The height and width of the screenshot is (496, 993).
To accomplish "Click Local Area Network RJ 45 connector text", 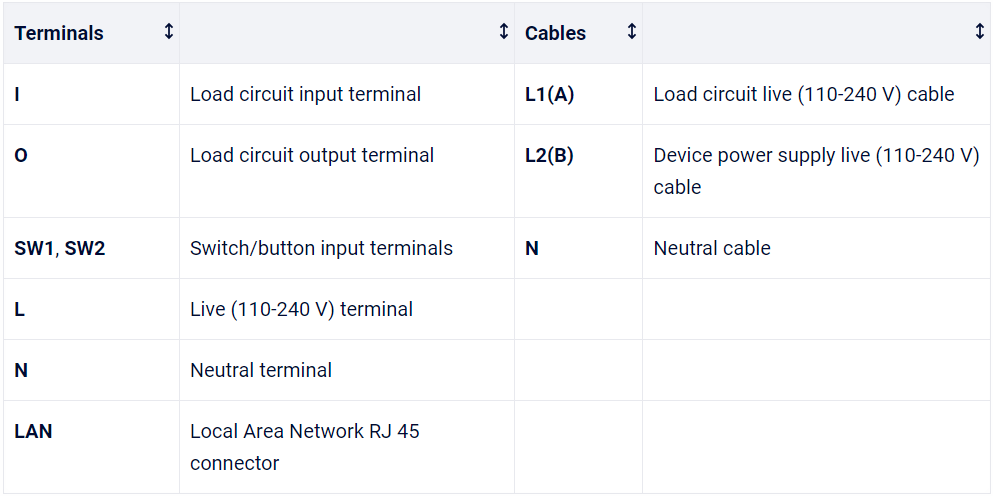I will 304,447.
